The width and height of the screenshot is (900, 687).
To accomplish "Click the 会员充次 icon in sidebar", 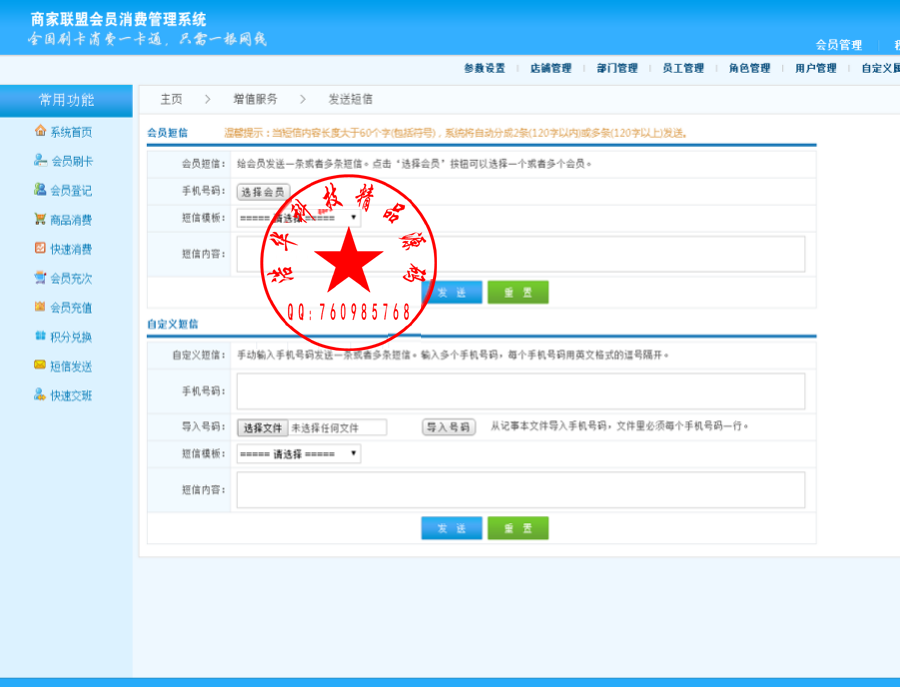I will pyautogui.click(x=40, y=278).
